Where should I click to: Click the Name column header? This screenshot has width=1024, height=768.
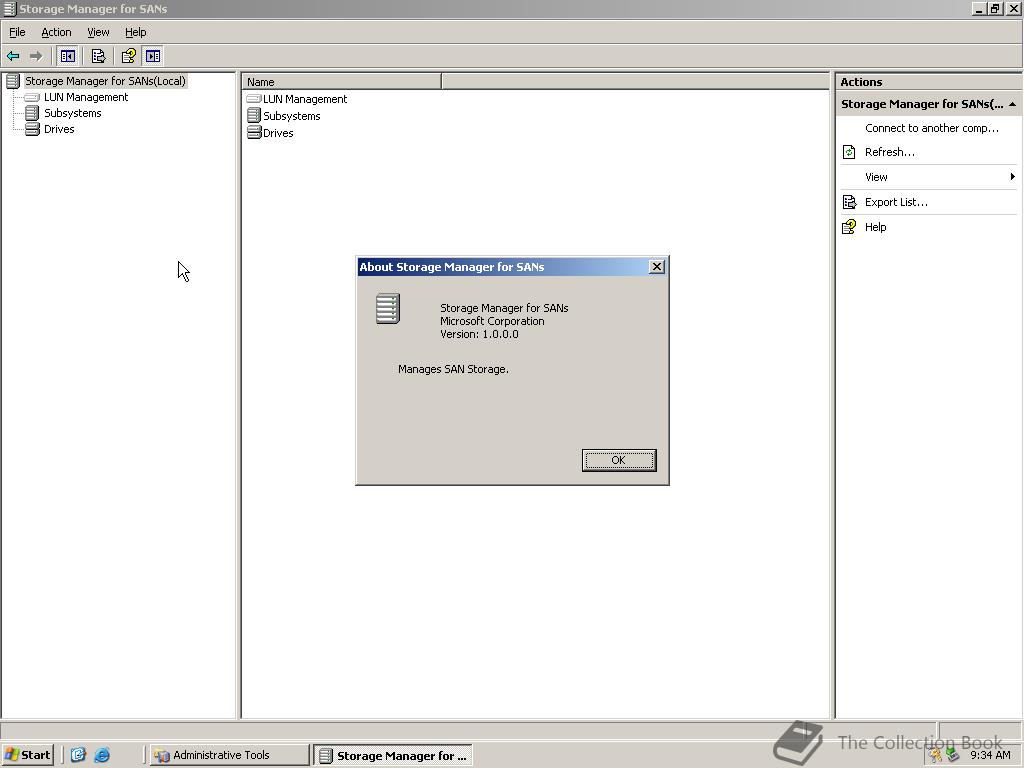(x=342, y=82)
